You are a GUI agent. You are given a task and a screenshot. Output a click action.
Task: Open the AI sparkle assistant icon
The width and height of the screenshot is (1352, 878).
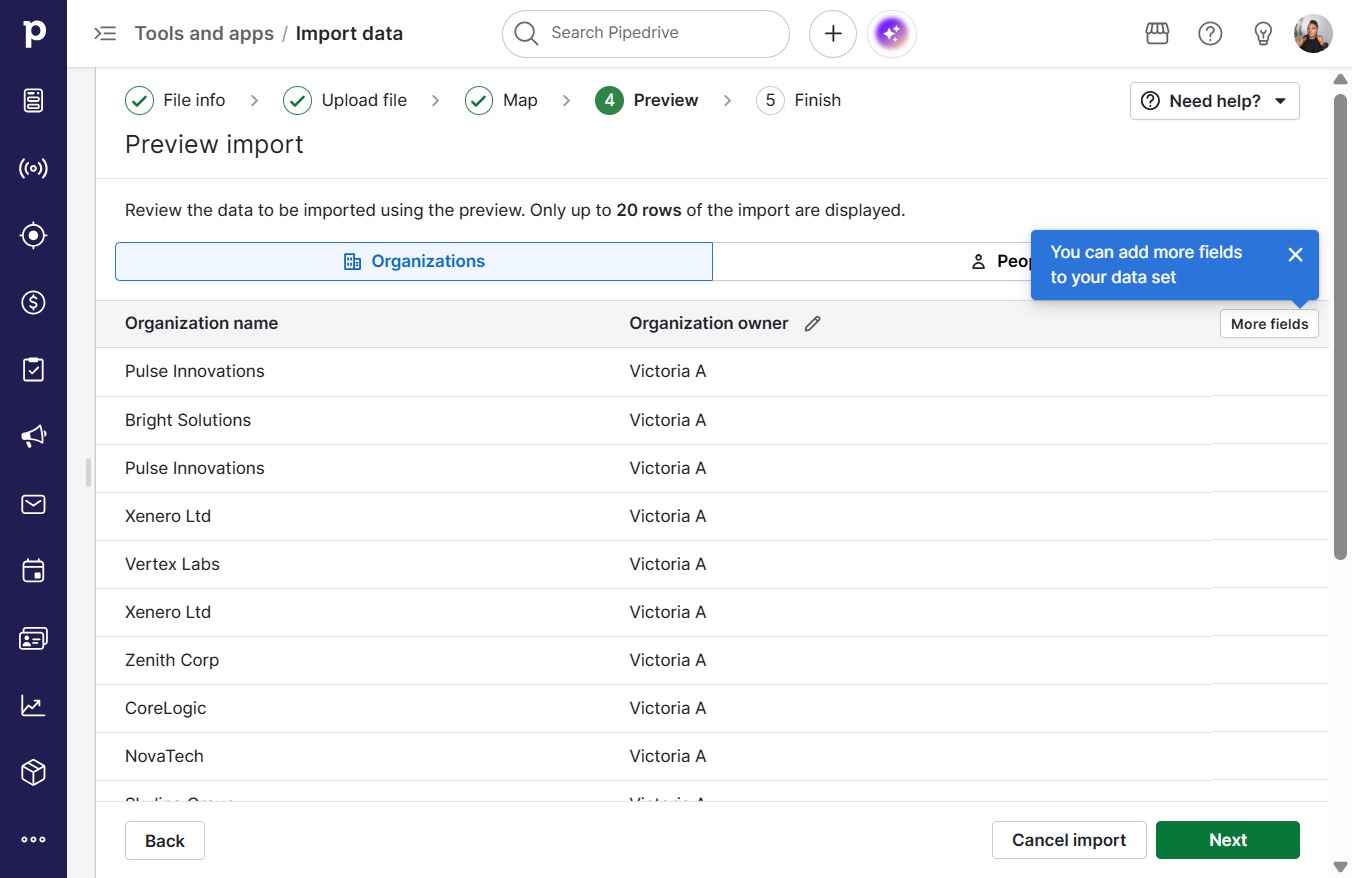click(x=892, y=34)
